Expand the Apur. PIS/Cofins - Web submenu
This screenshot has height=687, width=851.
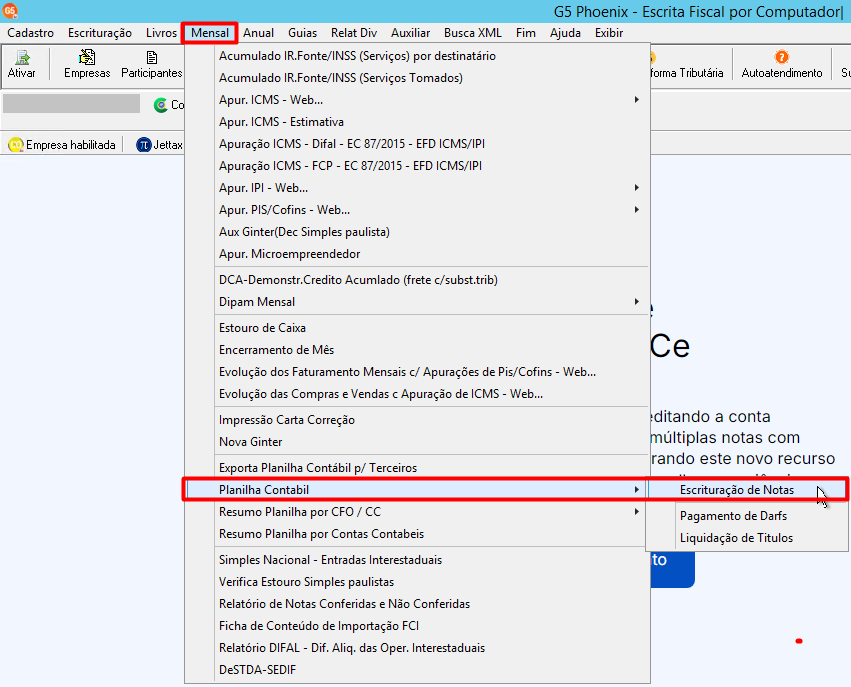pos(637,209)
